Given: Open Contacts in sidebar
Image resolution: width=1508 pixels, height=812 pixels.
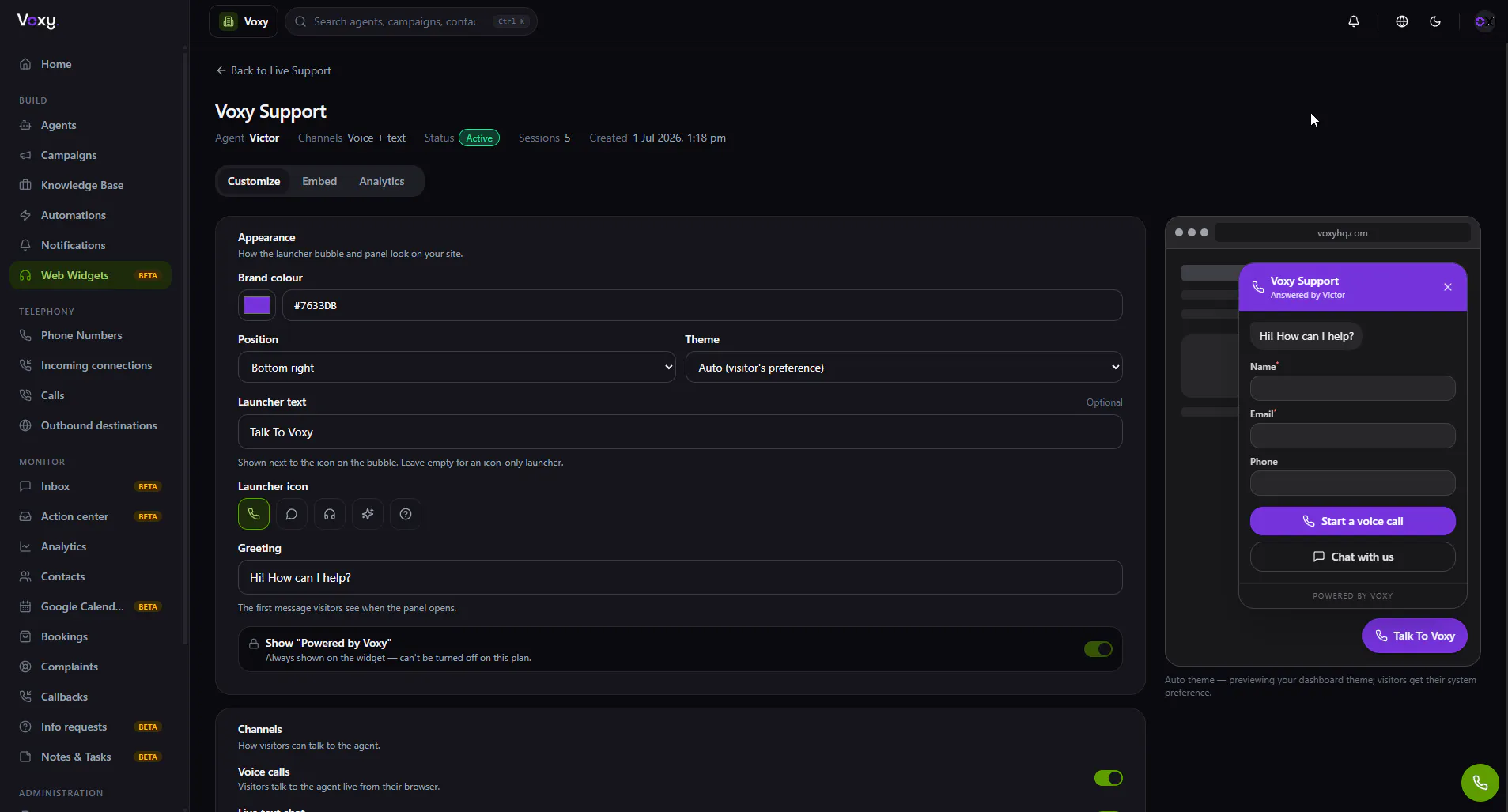Looking at the screenshot, I should click(x=90, y=576).
